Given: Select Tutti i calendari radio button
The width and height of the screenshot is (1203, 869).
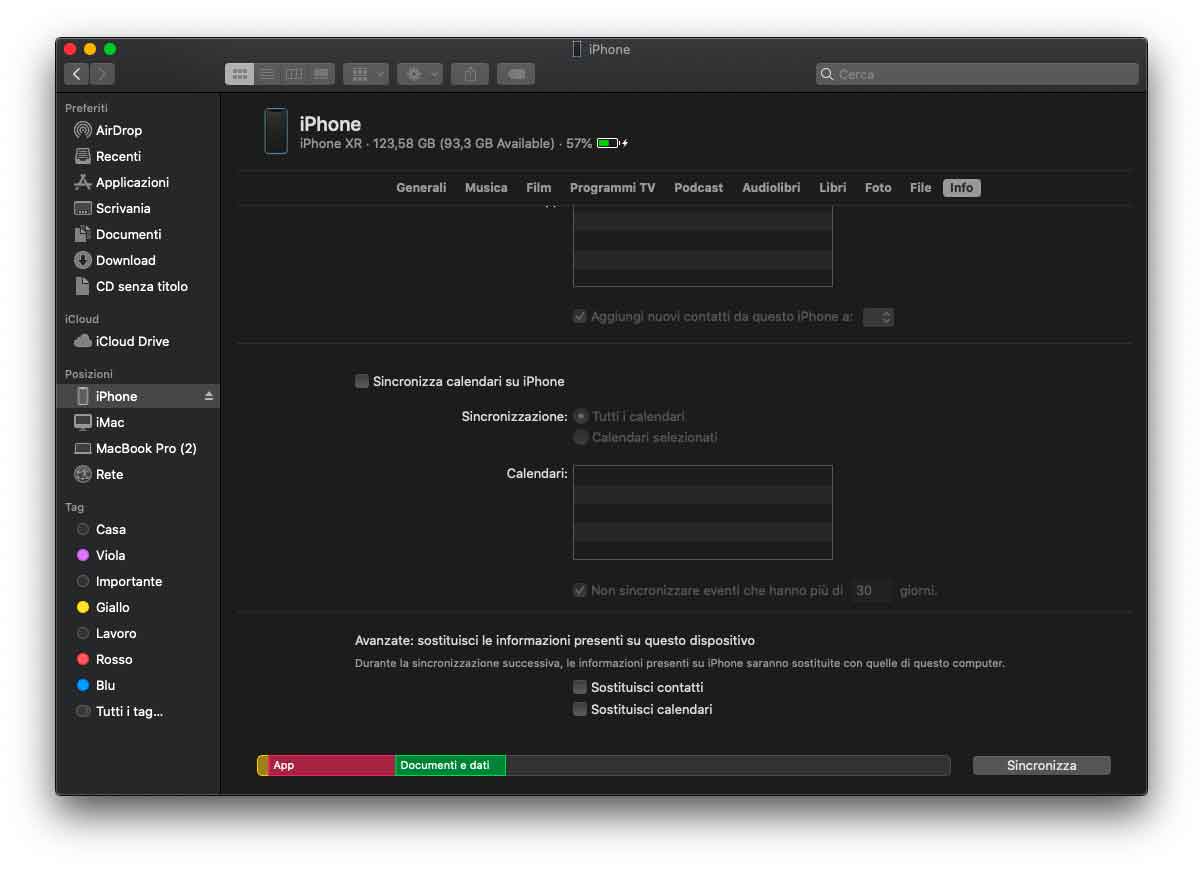Looking at the screenshot, I should (580, 416).
